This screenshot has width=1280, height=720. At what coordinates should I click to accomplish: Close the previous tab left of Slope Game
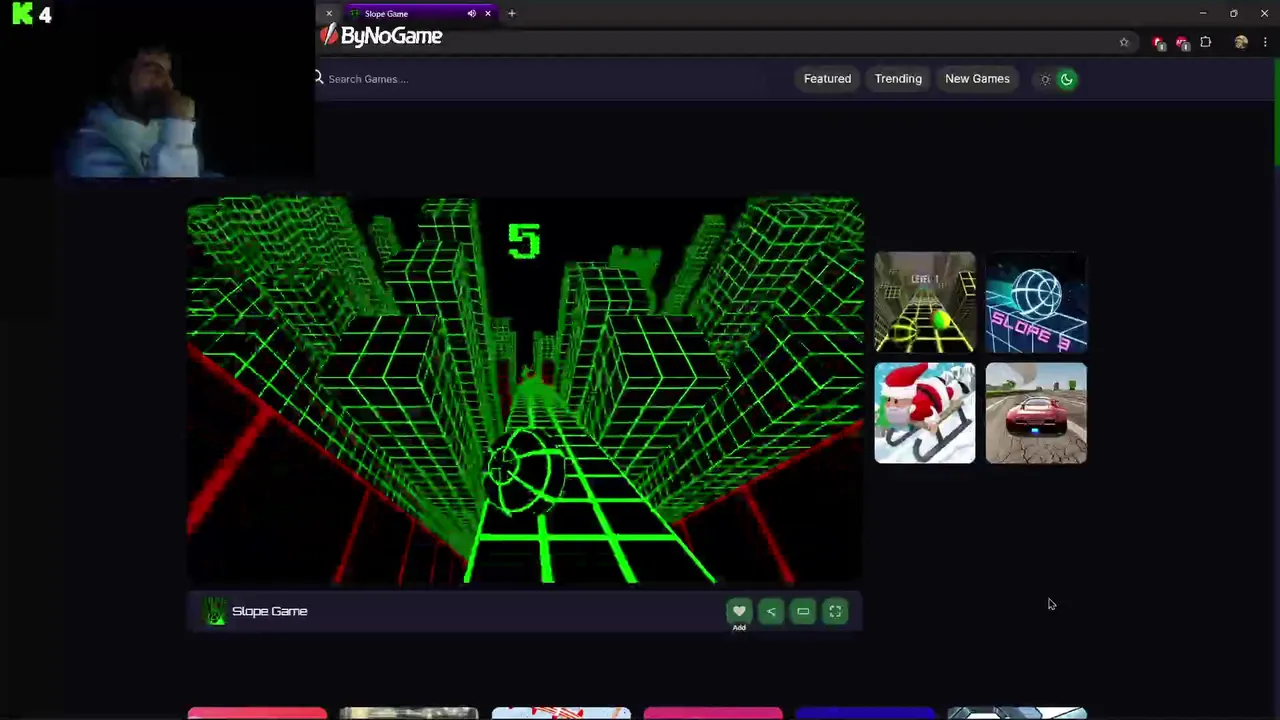(x=329, y=13)
